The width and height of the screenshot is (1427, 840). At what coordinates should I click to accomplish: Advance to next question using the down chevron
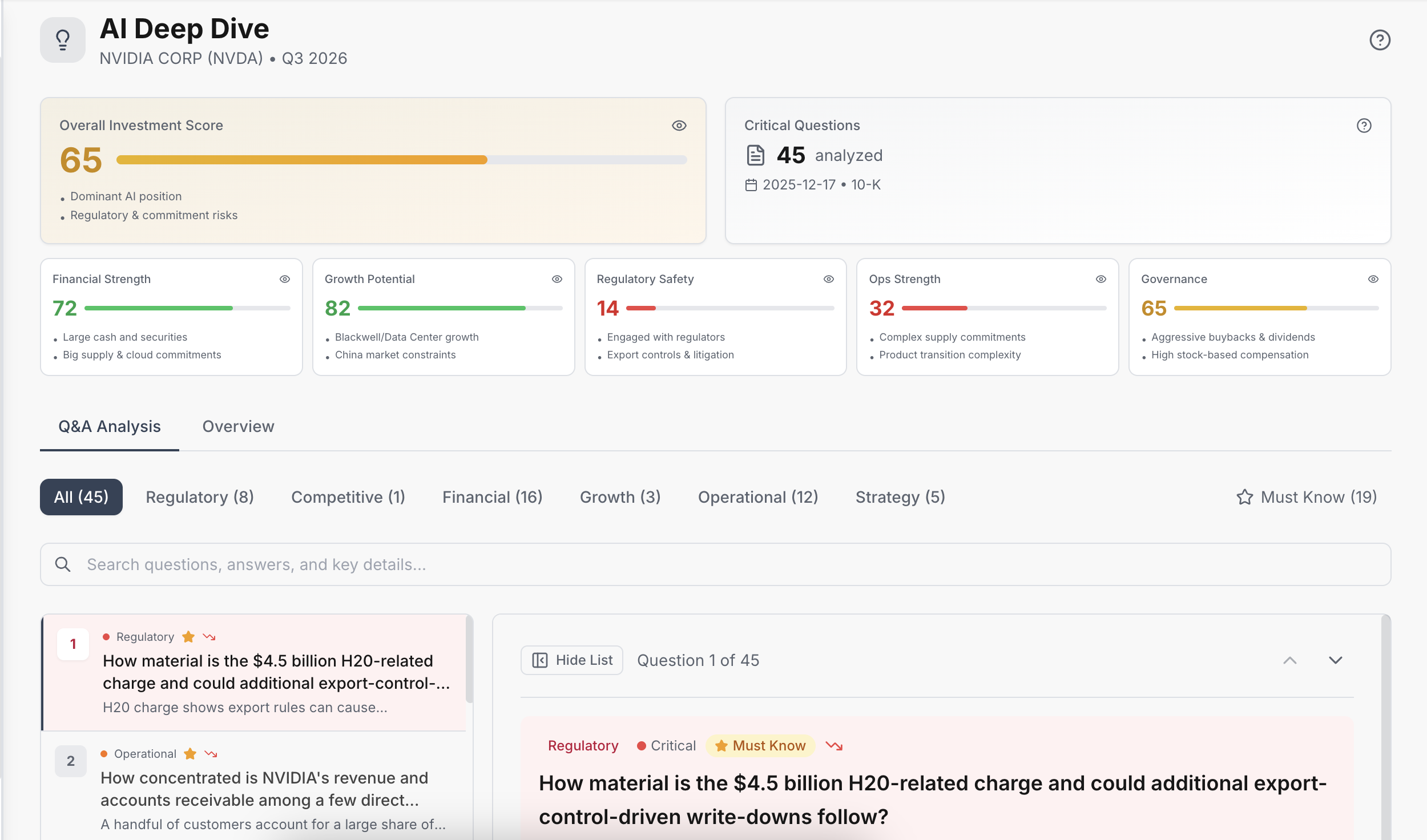[x=1335, y=660]
